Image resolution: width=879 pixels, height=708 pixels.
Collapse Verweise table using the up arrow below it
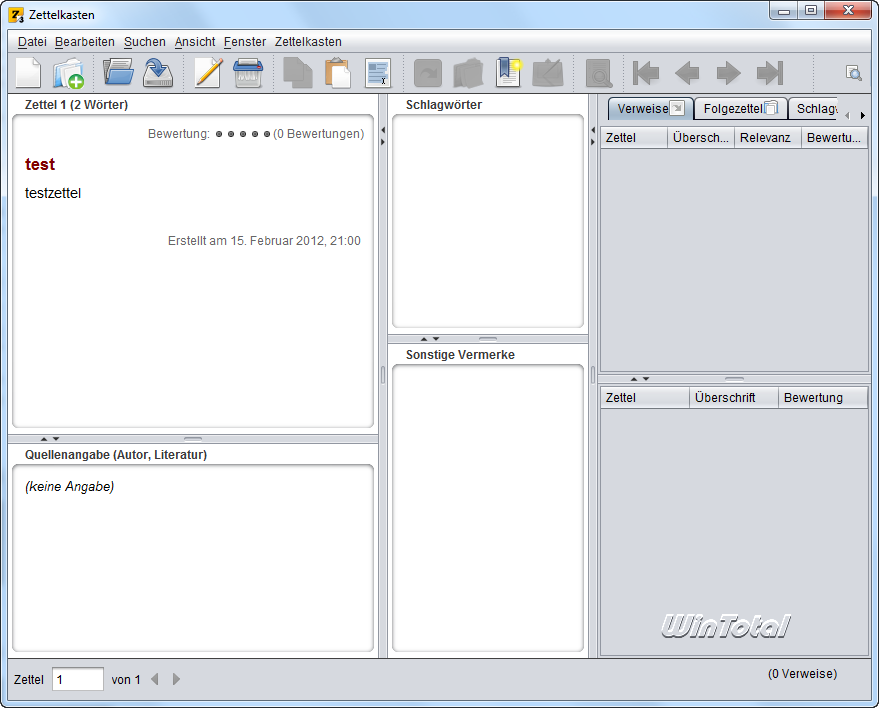pyautogui.click(x=634, y=379)
